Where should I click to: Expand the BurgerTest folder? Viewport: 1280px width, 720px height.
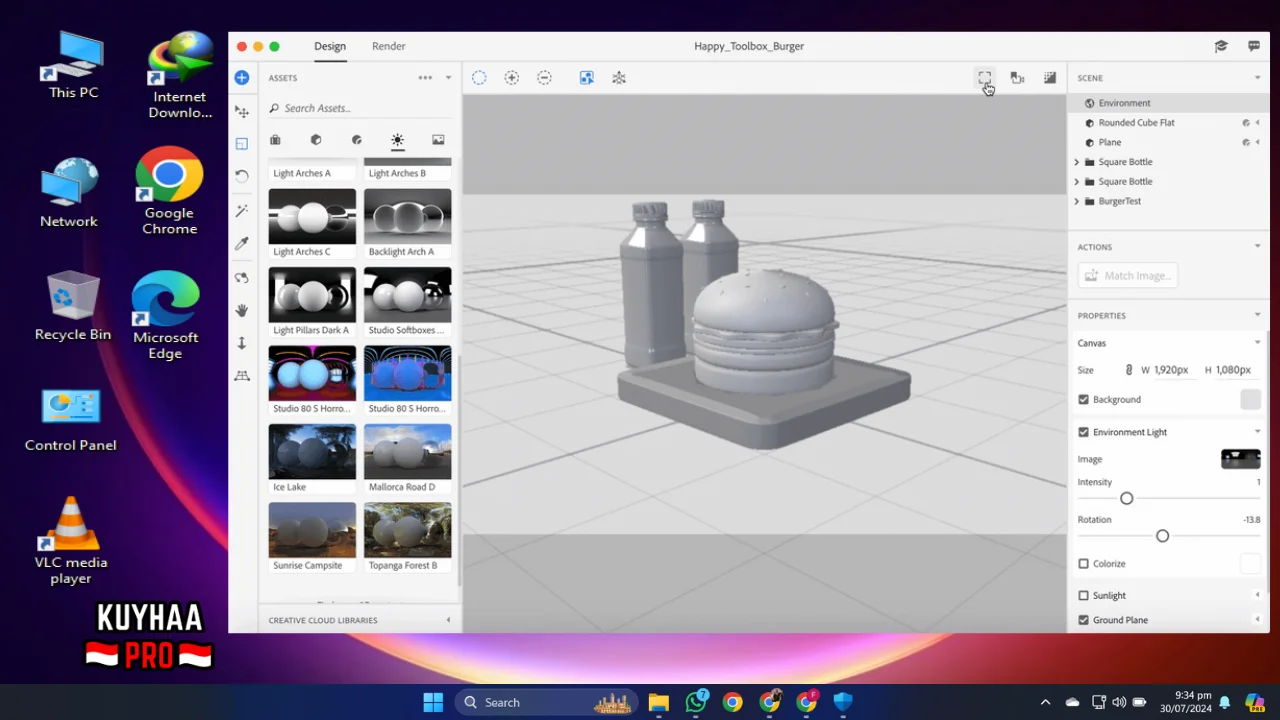[x=1077, y=201]
